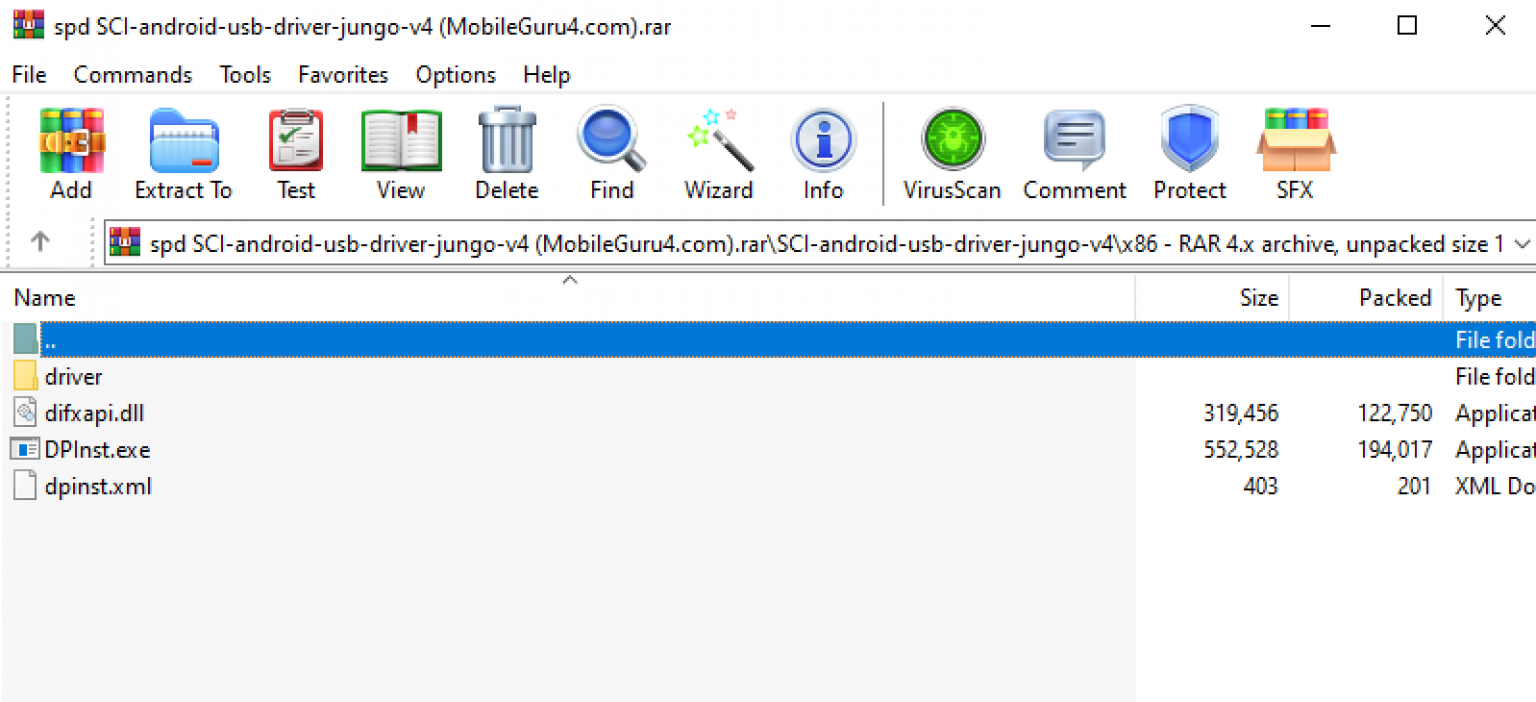1536x702 pixels.
Task: Click the Wizard icon
Action: [x=718, y=150]
